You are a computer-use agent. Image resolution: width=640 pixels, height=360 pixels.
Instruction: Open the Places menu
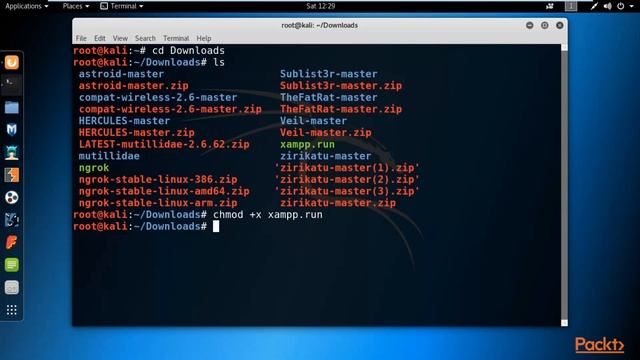[x=76, y=6]
